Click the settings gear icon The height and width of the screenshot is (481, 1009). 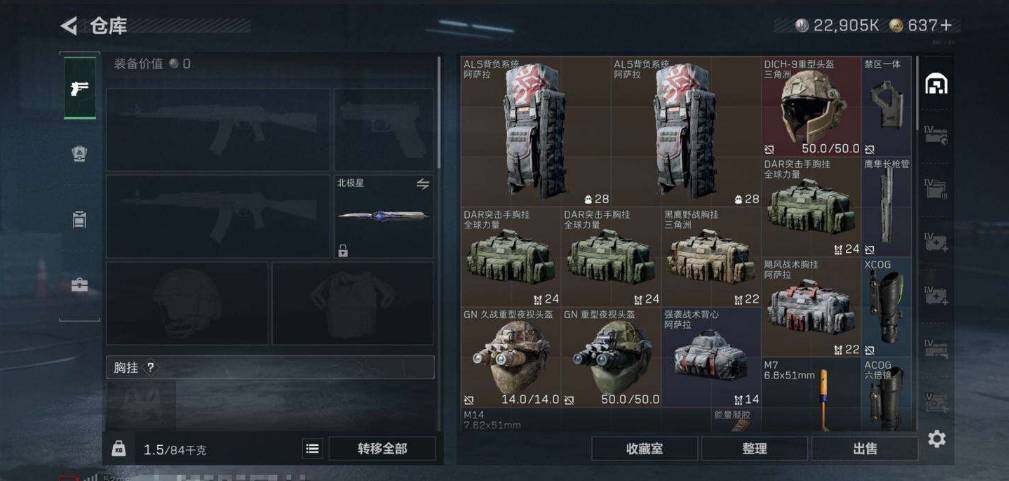(936, 439)
